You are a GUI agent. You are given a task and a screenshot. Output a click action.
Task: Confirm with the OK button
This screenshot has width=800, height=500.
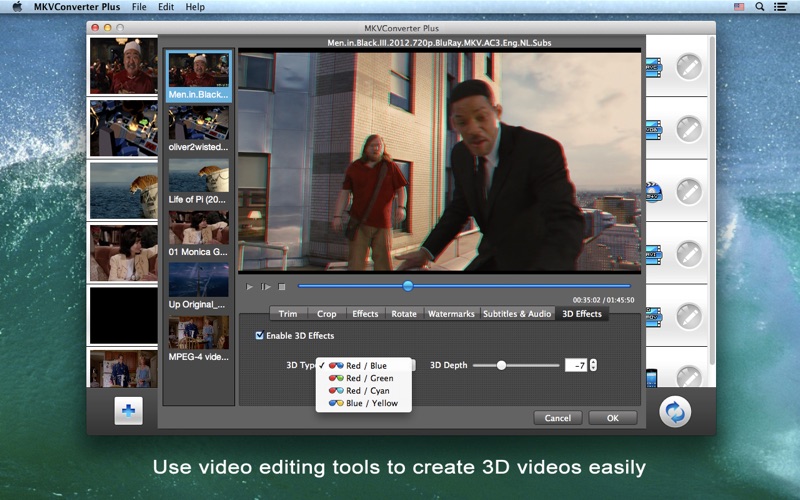coord(613,418)
